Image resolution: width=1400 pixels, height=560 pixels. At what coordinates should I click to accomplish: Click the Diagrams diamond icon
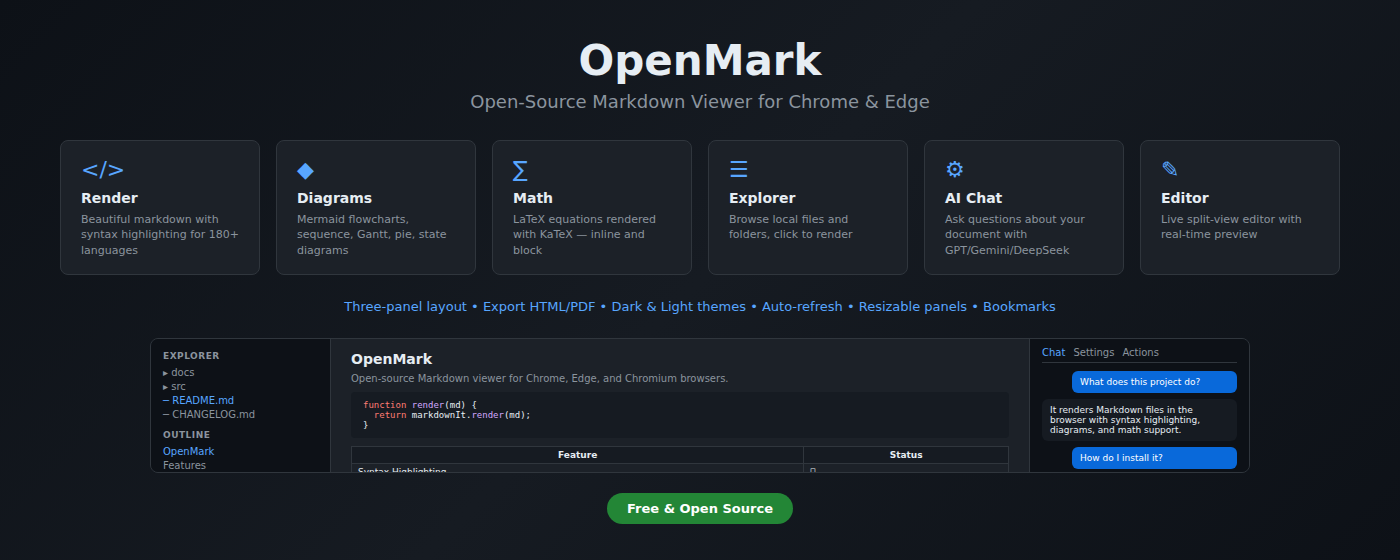point(305,170)
